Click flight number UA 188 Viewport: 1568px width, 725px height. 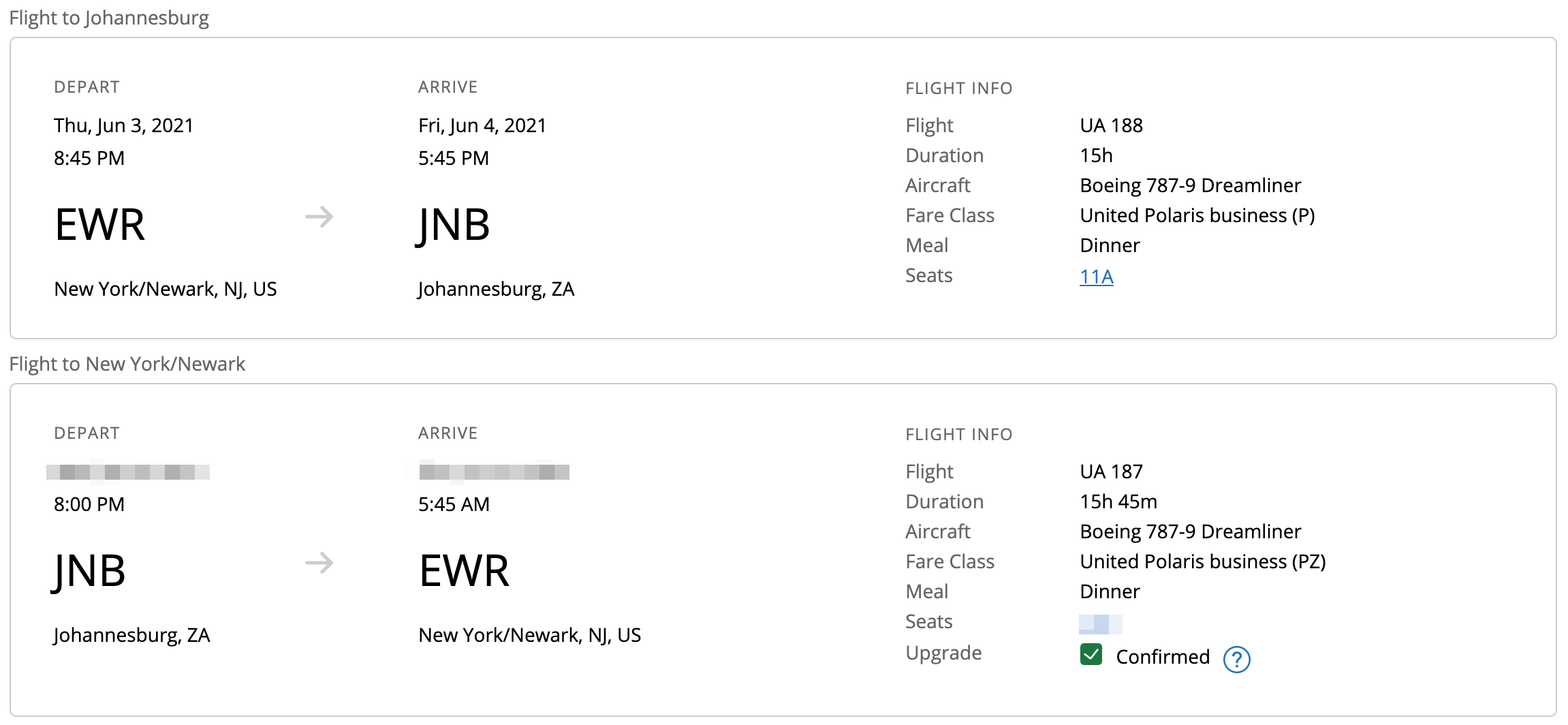[1111, 125]
